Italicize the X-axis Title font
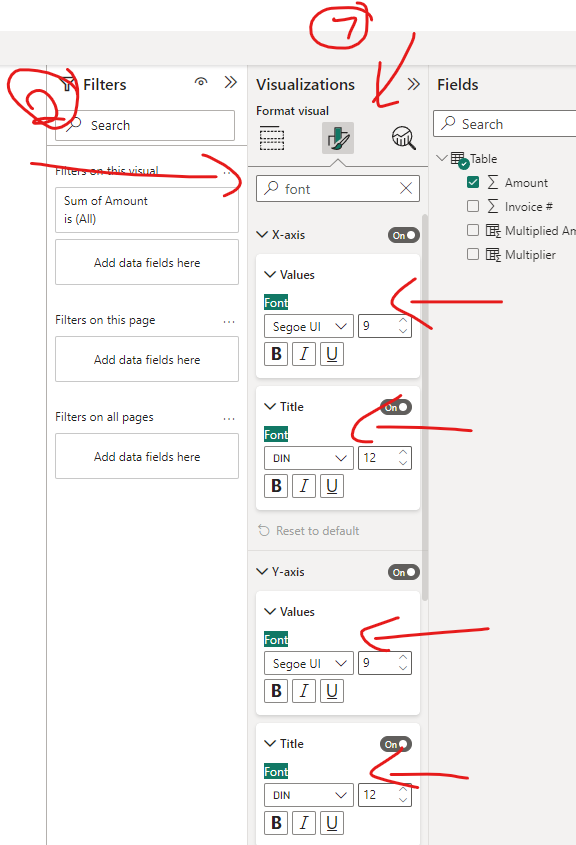Viewport: 576px width, 845px height. tap(304, 486)
